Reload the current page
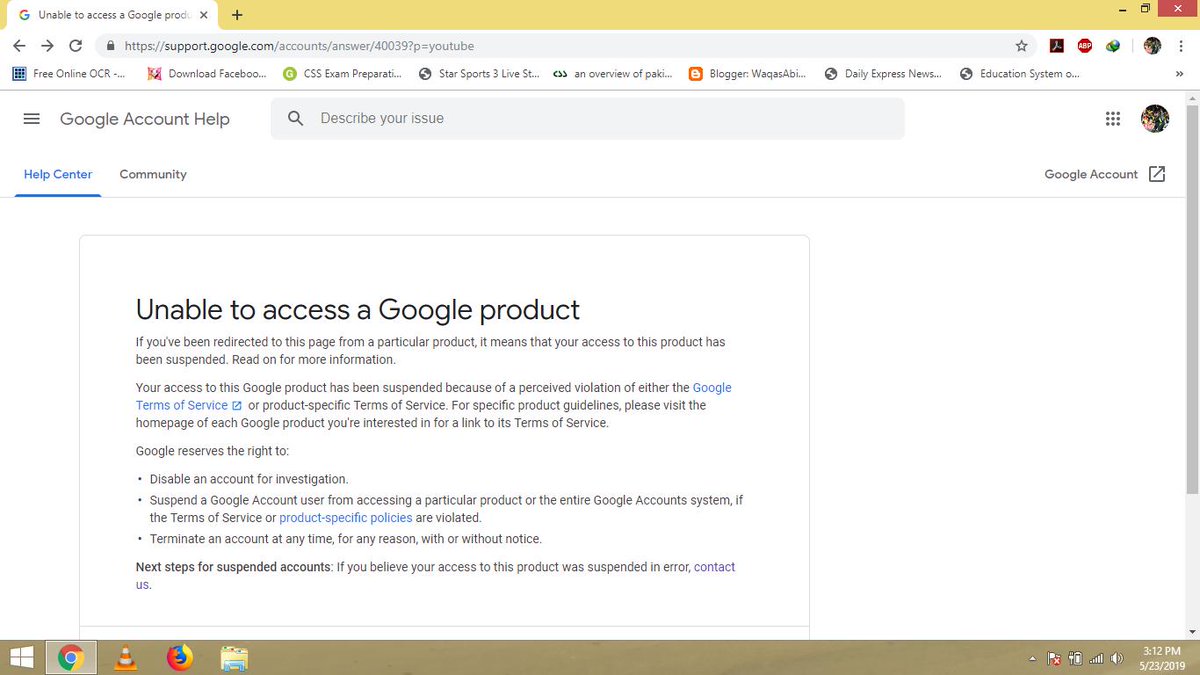 tap(76, 46)
